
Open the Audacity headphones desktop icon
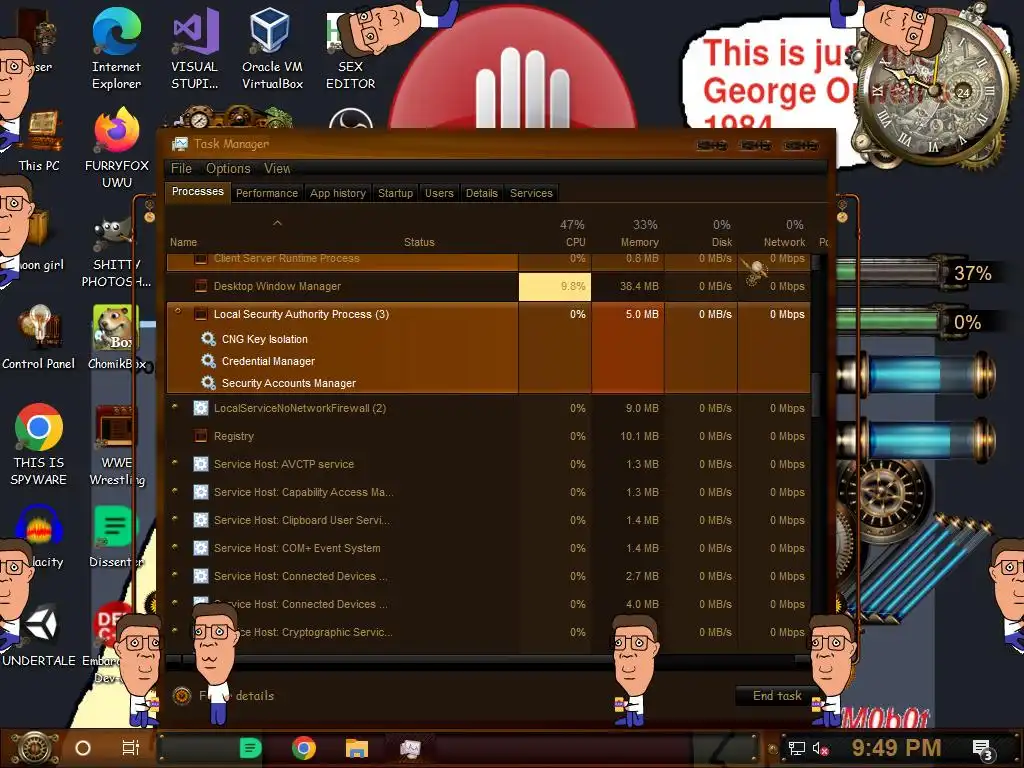[39, 537]
